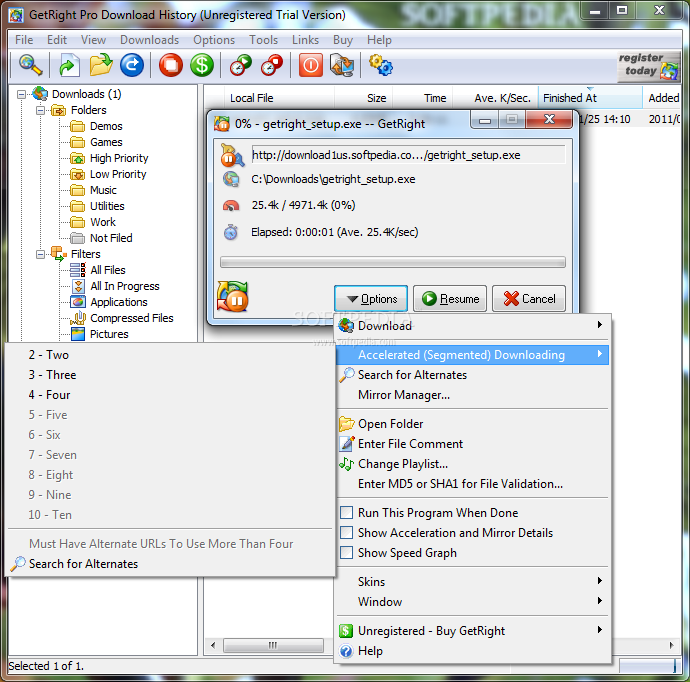Choose Enter File Comment
This screenshot has height=682, width=690.
pos(473,444)
